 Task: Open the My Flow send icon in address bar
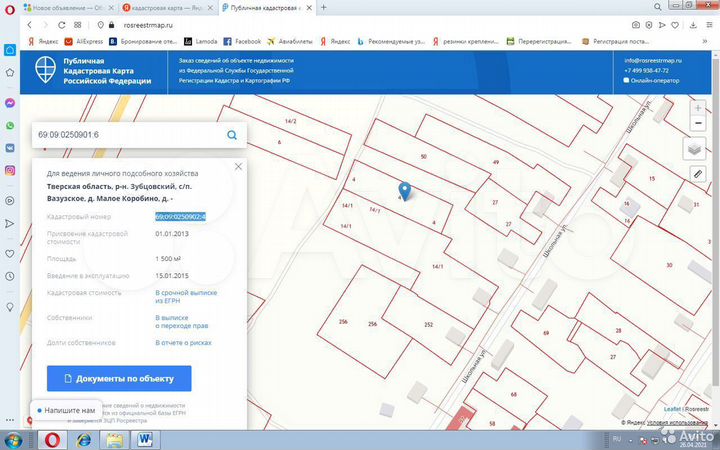(662, 25)
